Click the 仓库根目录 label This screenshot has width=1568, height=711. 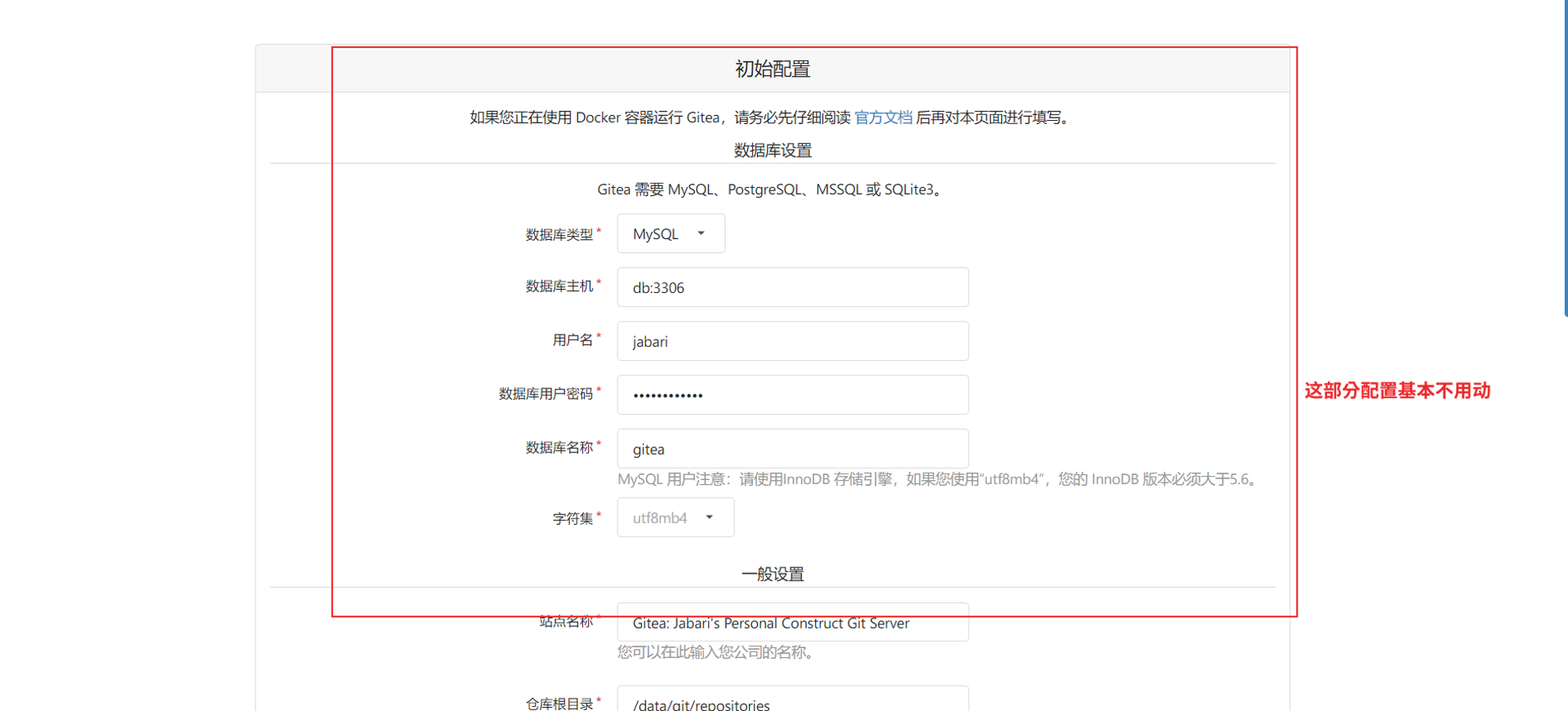click(x=559, y=704)
